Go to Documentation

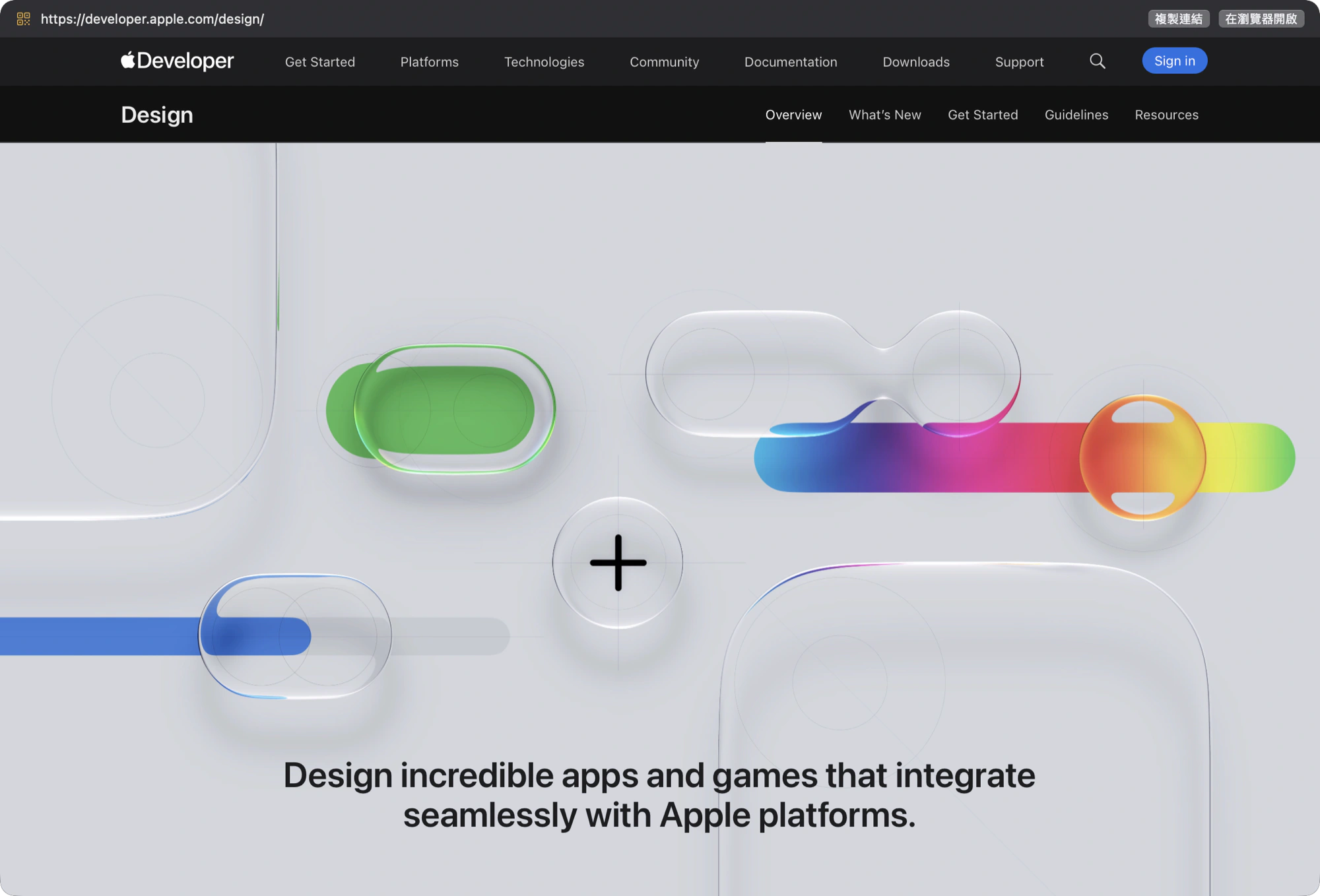point(791,61)
